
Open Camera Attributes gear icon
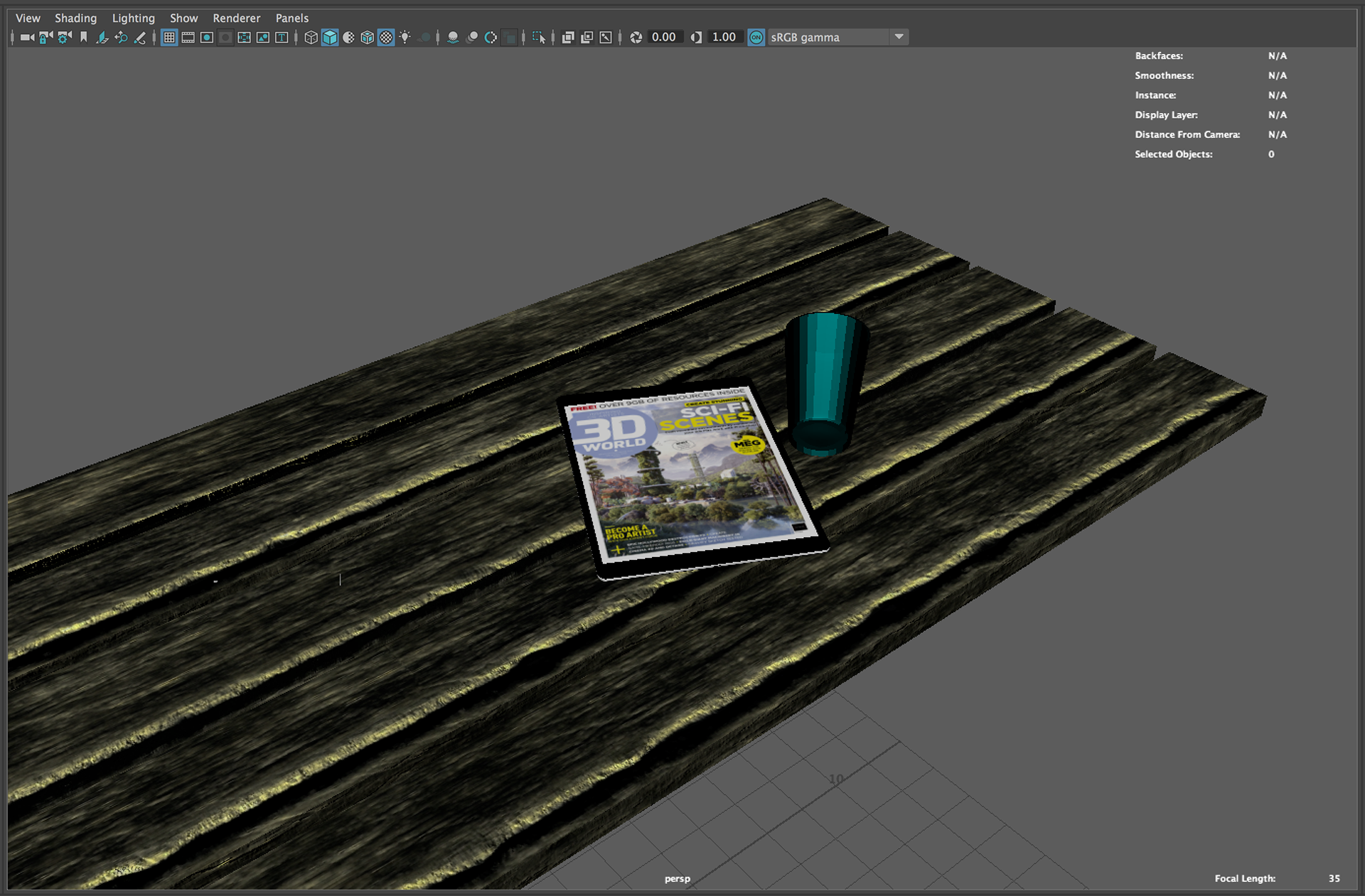pos(64,38)
